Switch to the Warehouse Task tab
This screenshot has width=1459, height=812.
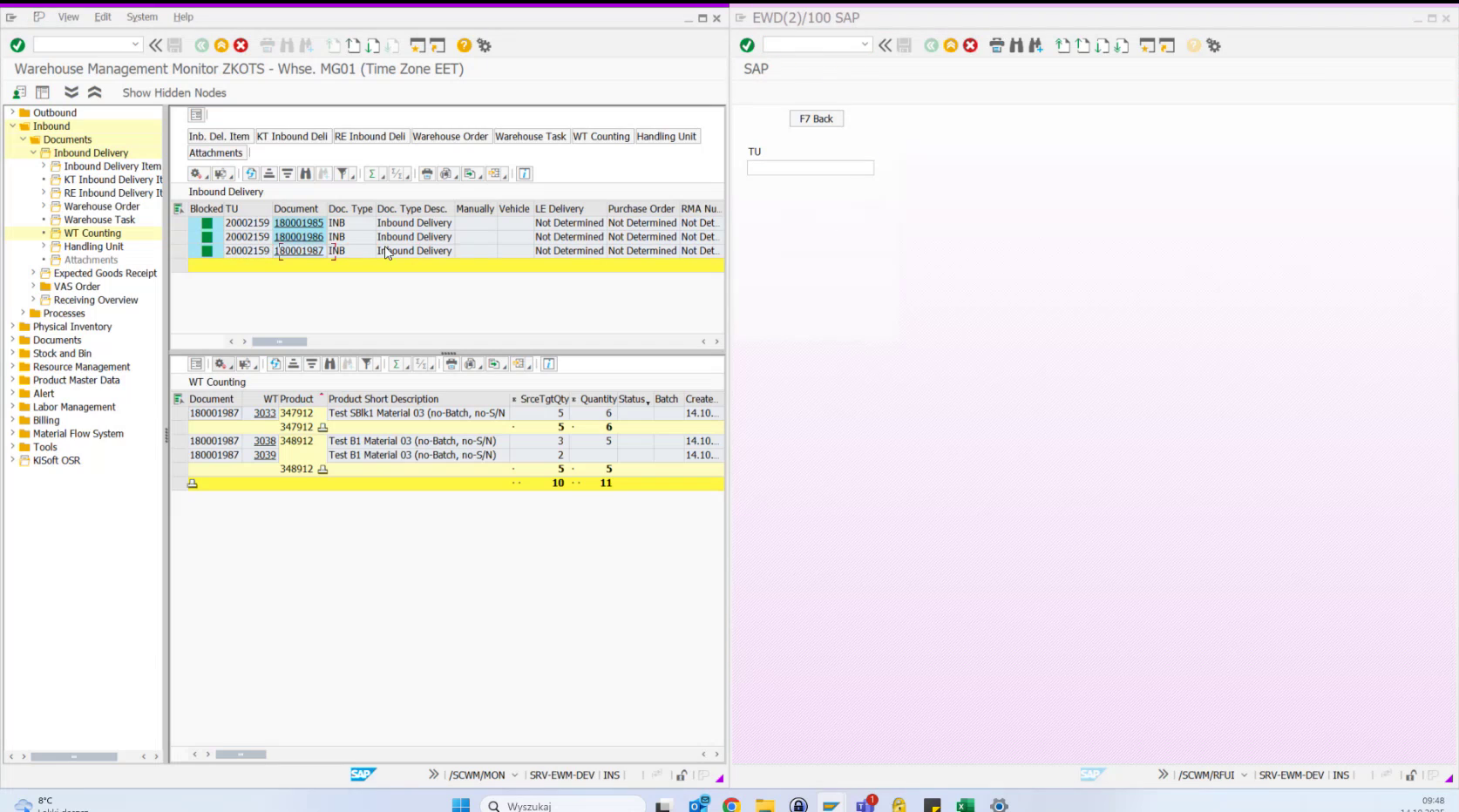tap(531, 136)
